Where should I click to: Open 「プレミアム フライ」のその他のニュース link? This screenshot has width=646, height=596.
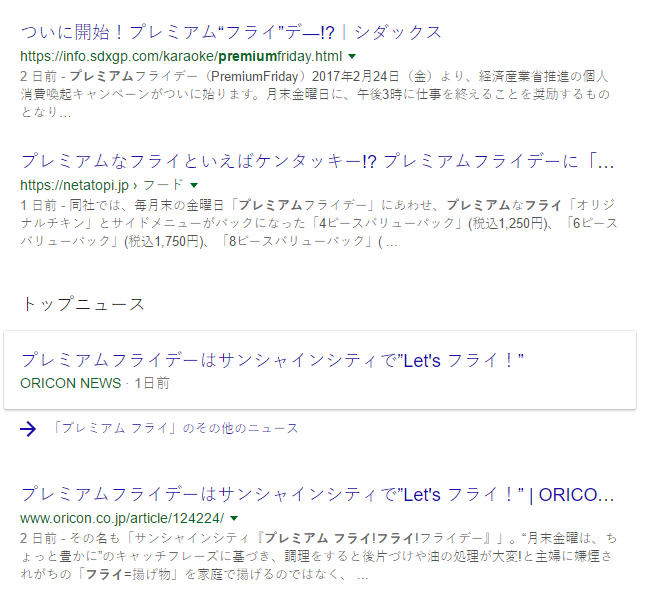[x=174, y=428]
